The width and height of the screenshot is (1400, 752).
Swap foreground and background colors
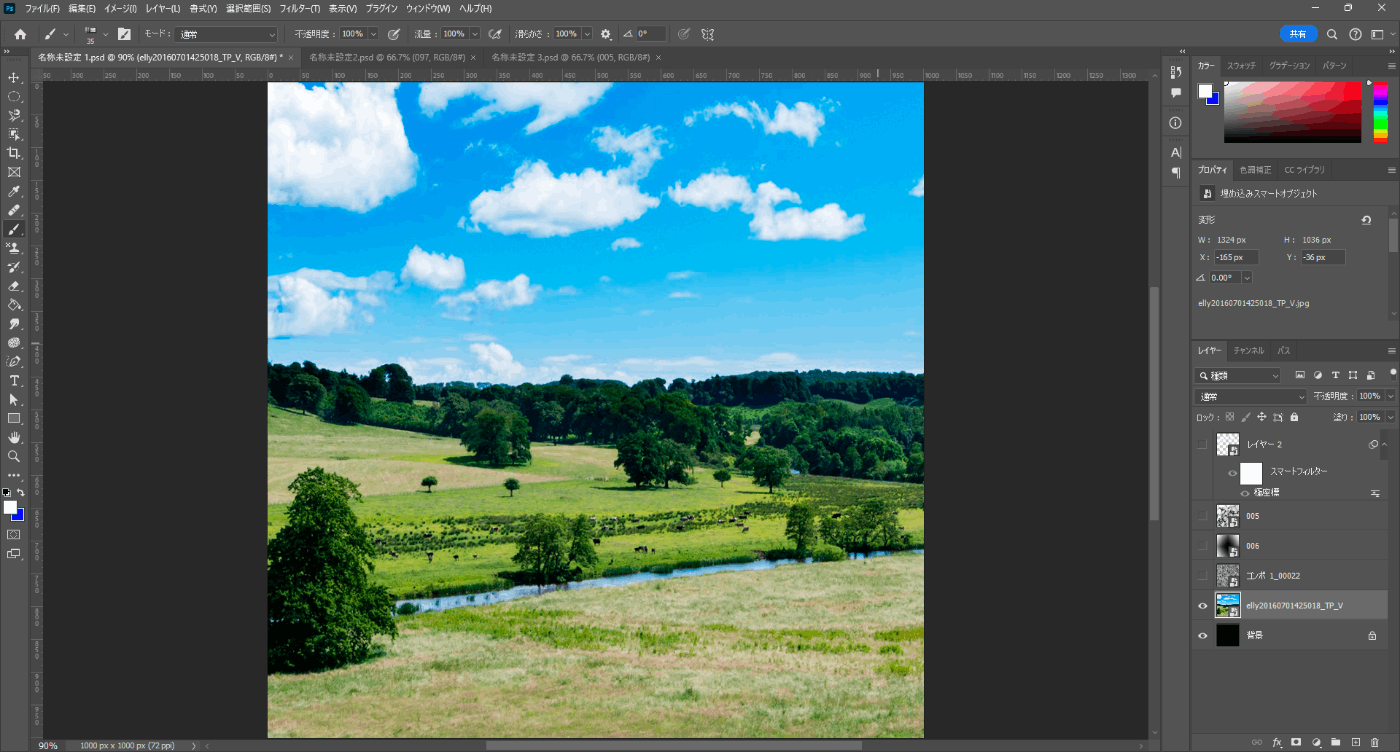pyautogui.click(x=20, y=492)
